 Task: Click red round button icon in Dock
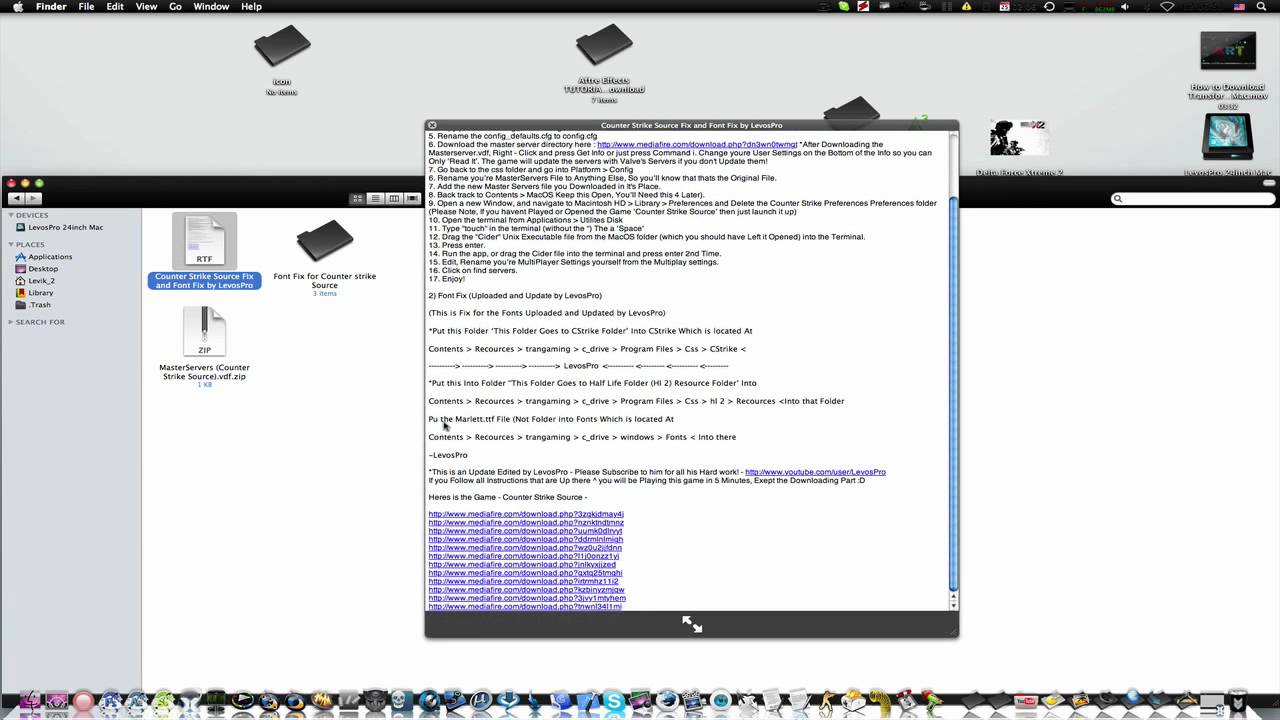click(83, 702)
